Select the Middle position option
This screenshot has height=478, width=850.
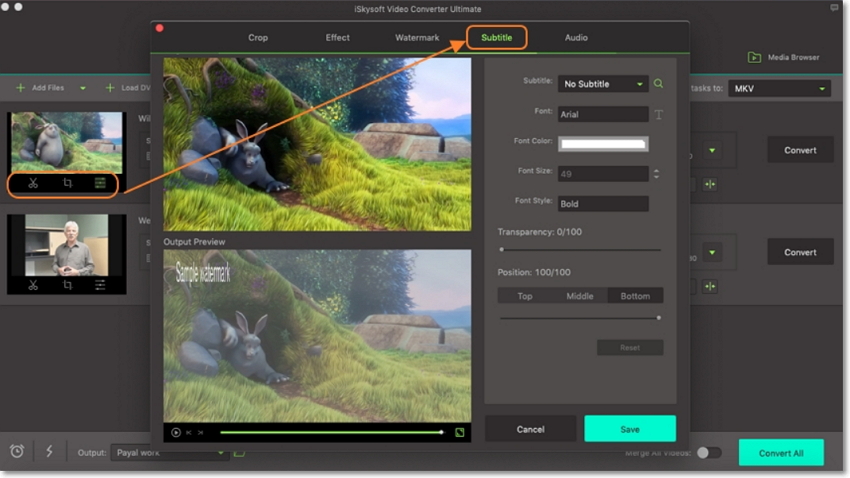[x=579, y=296]
